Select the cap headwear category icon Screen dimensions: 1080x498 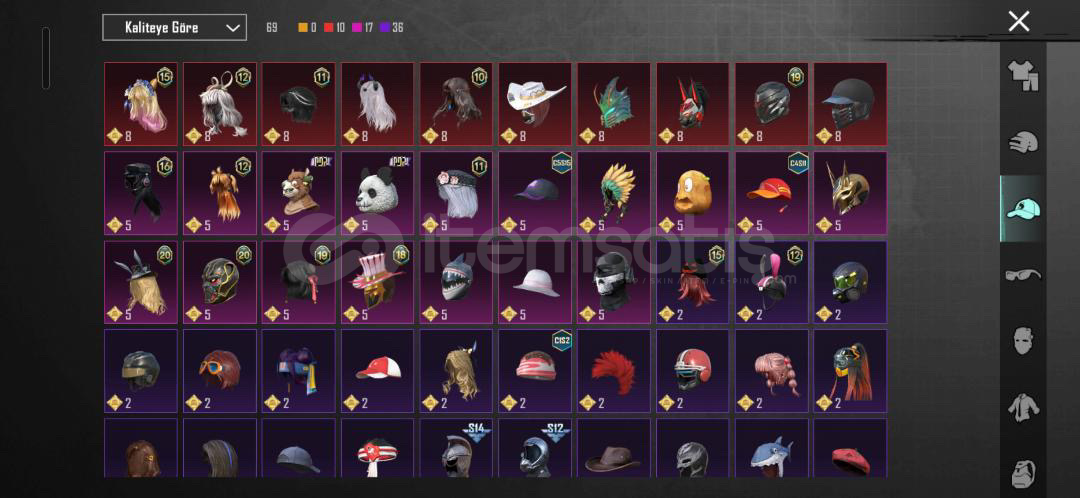(x=1022, y=208)
